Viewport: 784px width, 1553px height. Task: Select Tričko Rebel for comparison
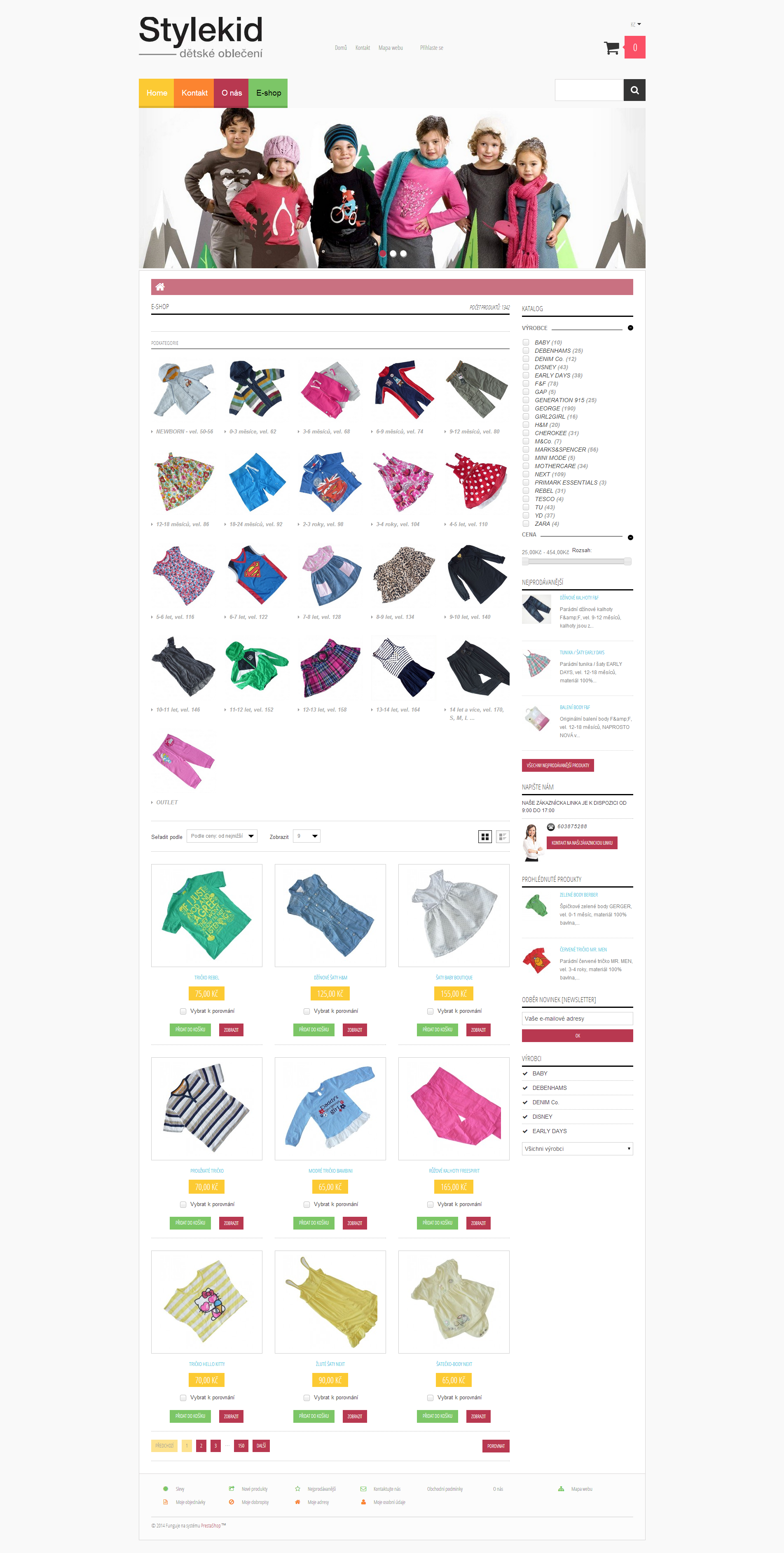coord(183,1011)
